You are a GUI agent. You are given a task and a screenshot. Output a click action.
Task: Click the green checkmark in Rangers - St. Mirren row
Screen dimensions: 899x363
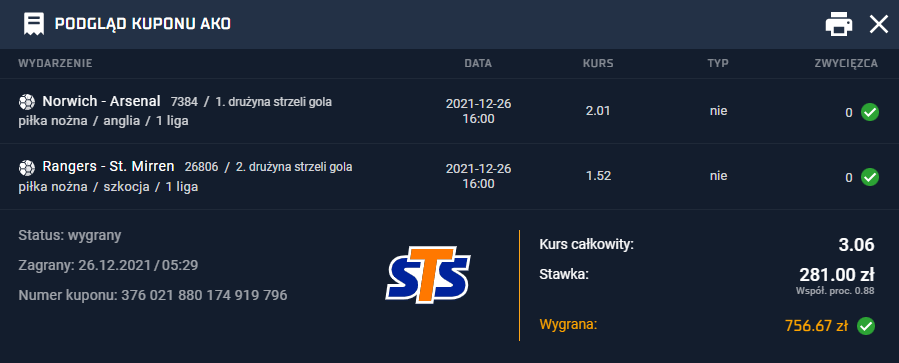[x=870, y=177]
